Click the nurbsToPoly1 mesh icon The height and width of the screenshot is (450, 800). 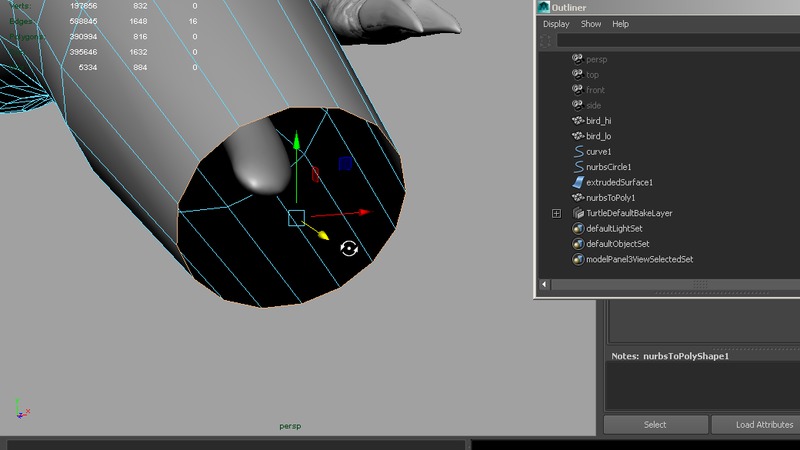(x=578, y=198)
